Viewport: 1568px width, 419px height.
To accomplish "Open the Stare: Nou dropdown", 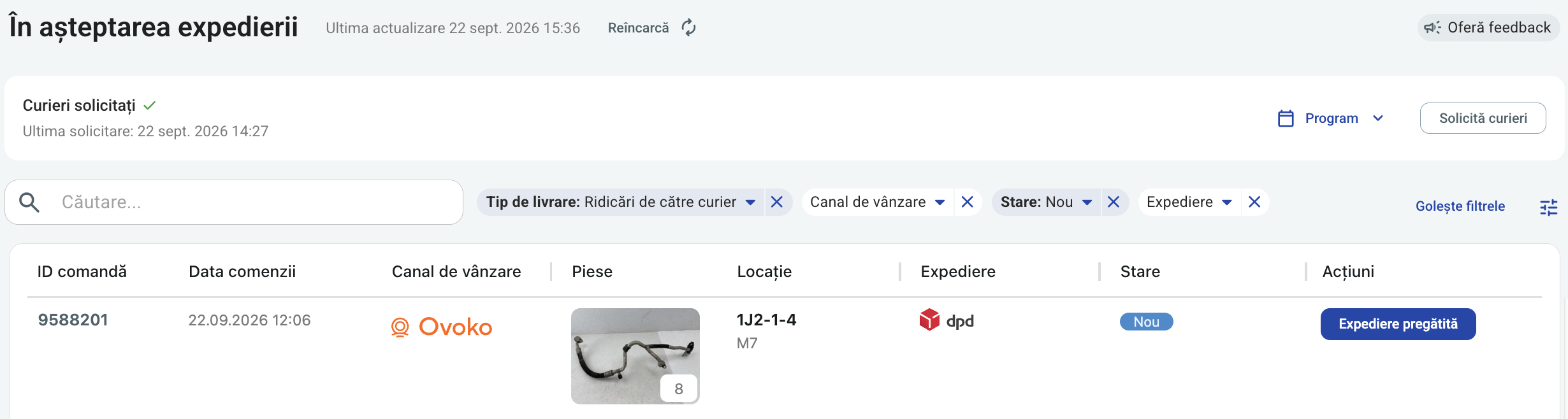I will click(1087, 202).
